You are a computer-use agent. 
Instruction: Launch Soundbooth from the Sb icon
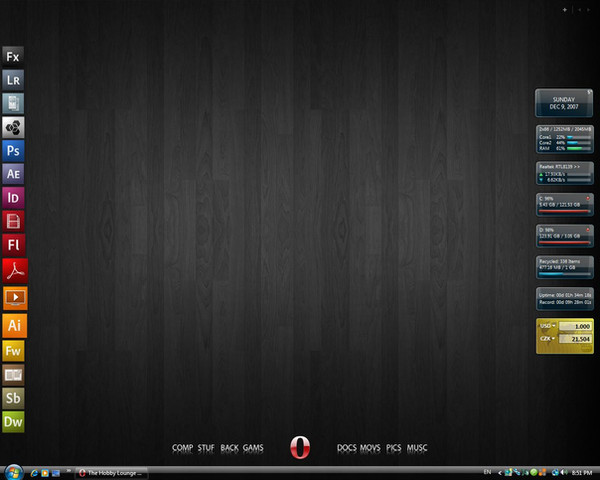(13, 398)
